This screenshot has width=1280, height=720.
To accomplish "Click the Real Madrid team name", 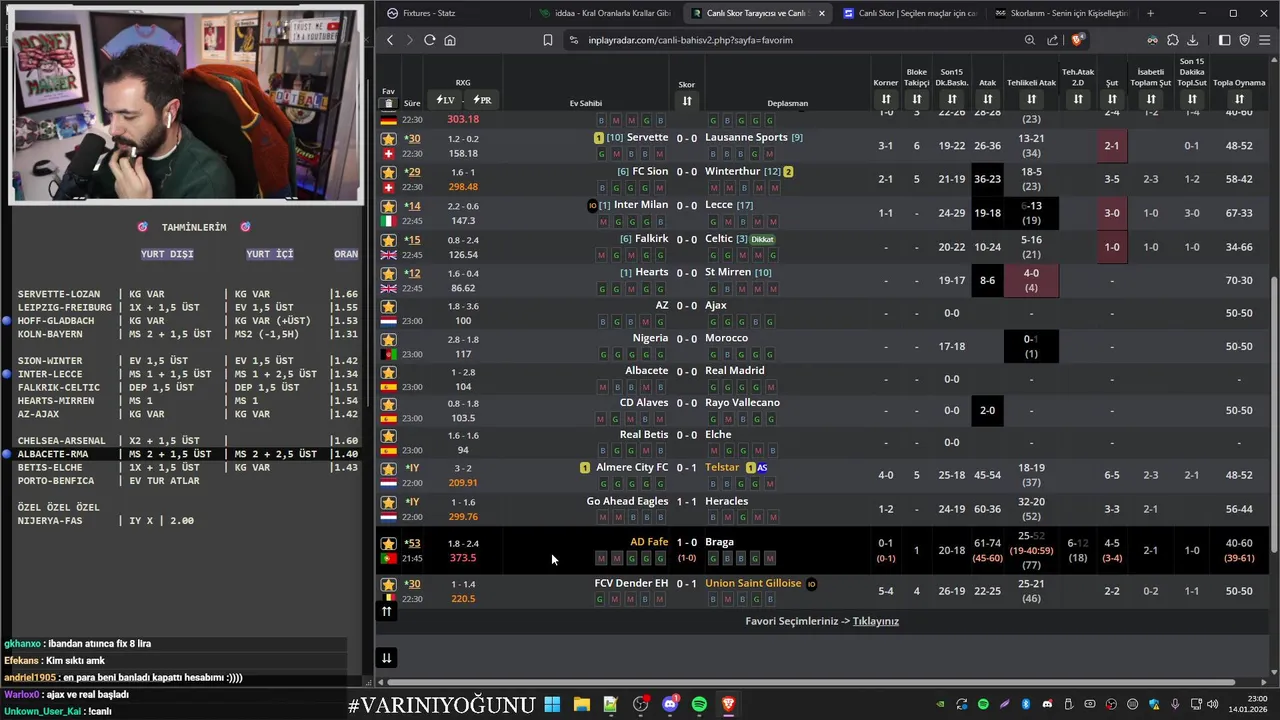I will (735, 370).
